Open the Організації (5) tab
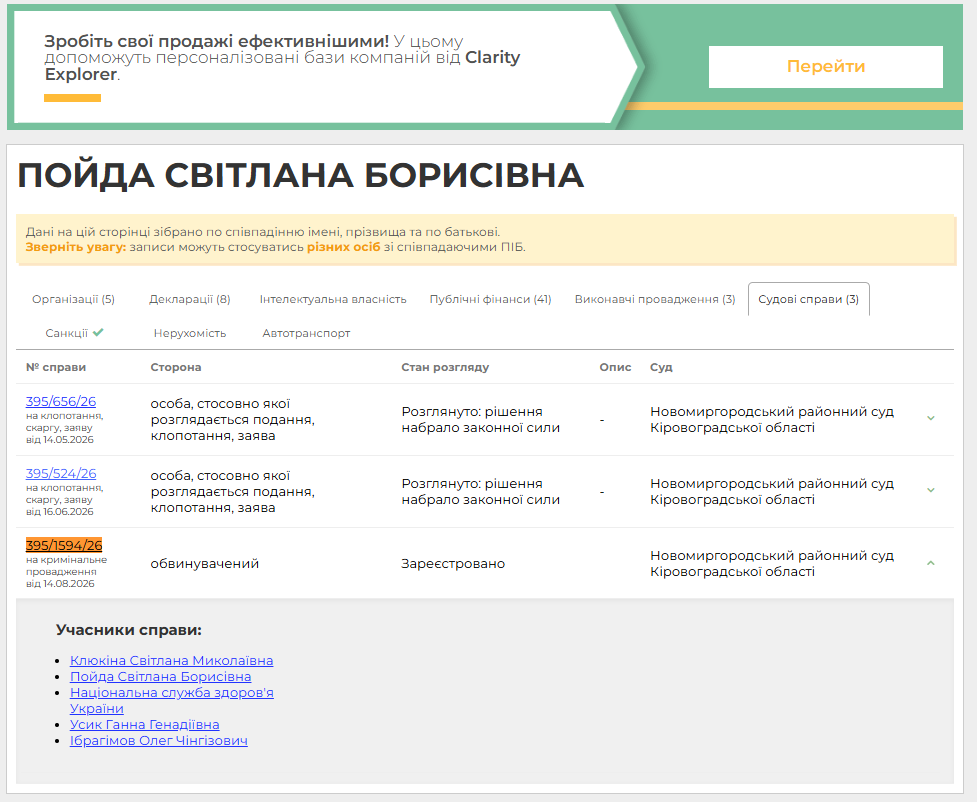The width and height of the screenshot is (977, 802). coord(74,299)
